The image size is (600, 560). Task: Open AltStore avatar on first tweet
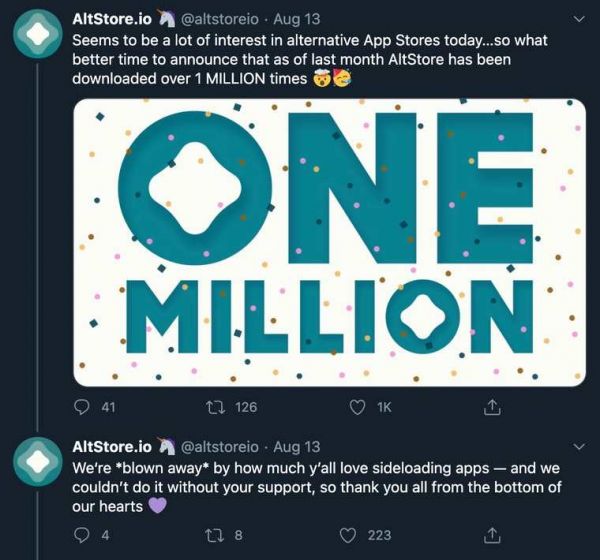pyautogui.click(x=38, y=35)
